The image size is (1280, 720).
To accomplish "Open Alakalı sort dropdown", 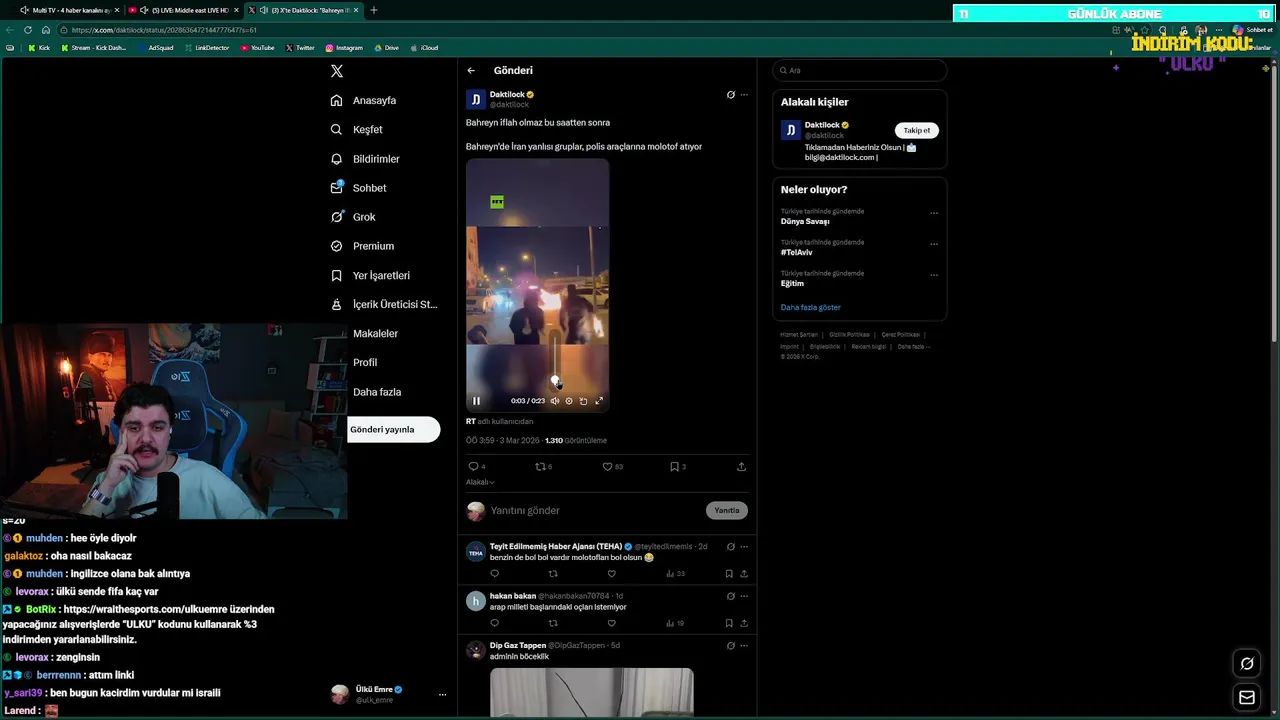I will pyautogui.click(x=480, y=482).
